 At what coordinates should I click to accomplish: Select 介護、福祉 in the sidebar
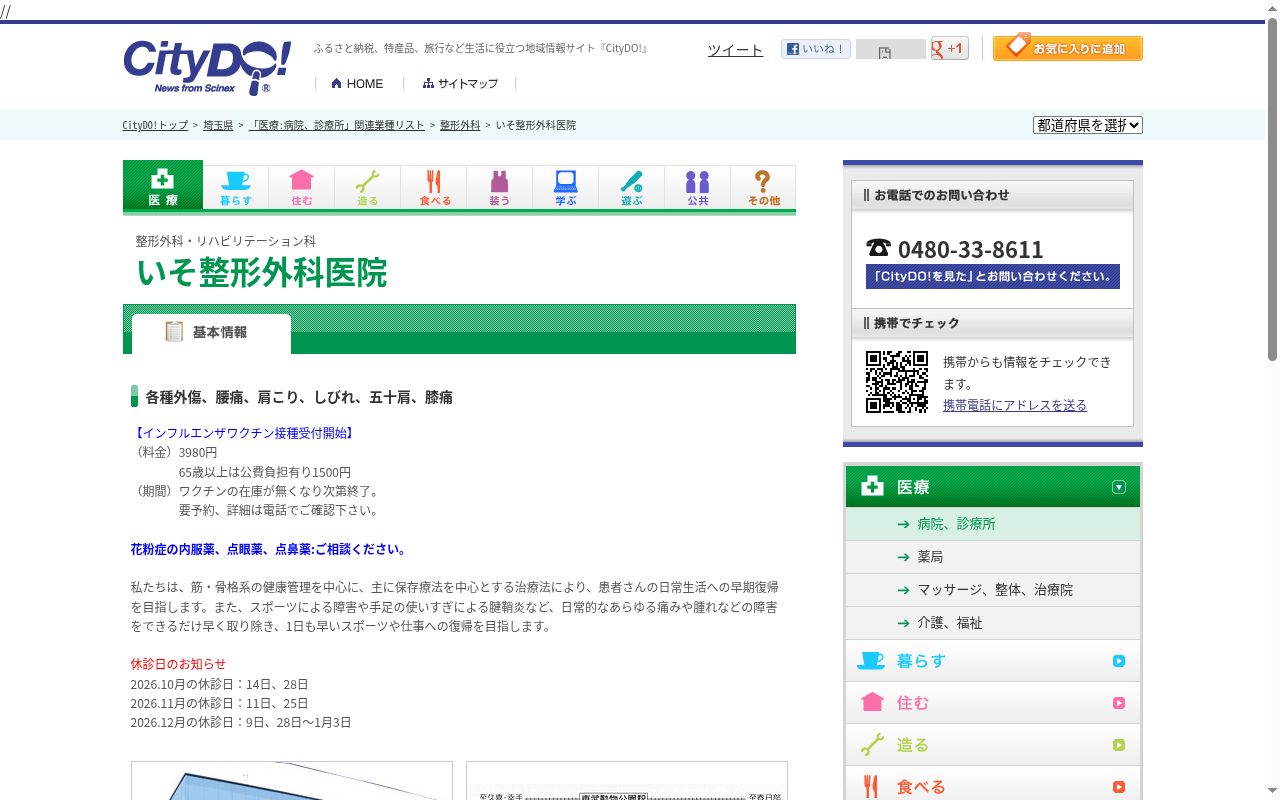[992, 623]
